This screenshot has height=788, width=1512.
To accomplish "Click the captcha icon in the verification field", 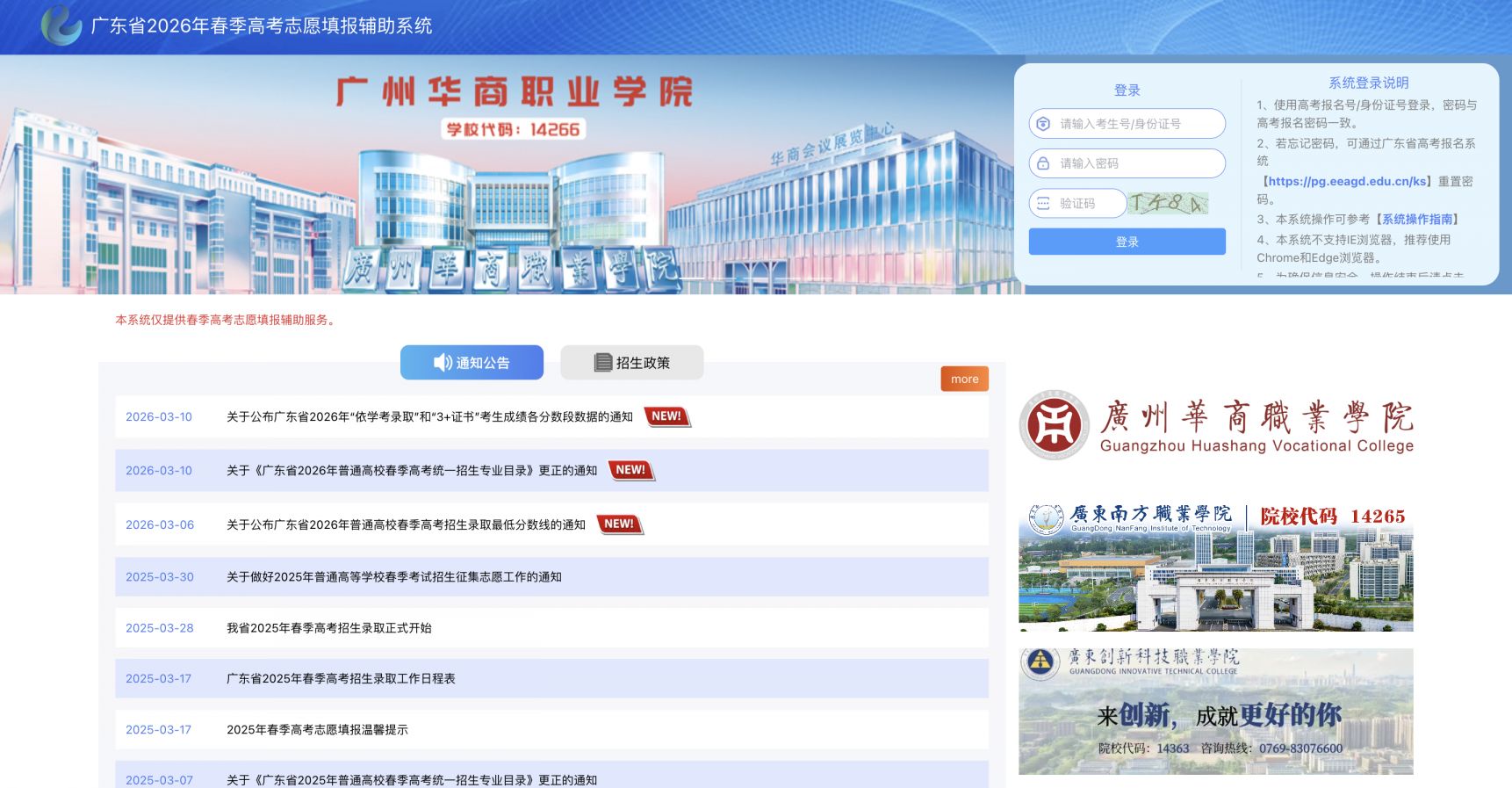I will (x=1043, y=203).
